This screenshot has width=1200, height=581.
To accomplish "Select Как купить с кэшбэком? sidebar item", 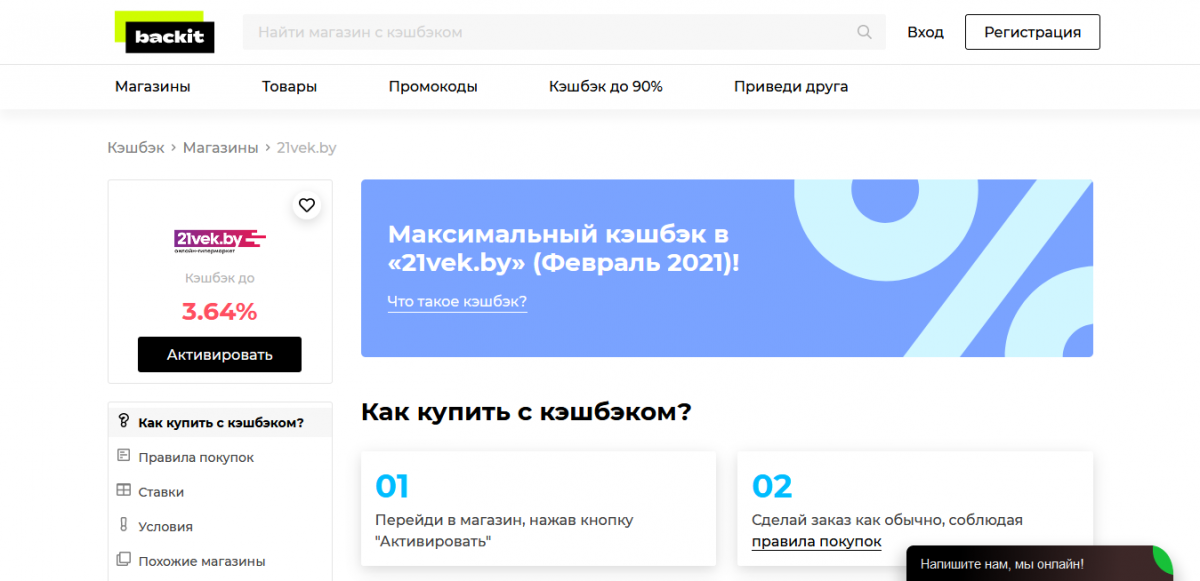I will click(x=221, y=422).
